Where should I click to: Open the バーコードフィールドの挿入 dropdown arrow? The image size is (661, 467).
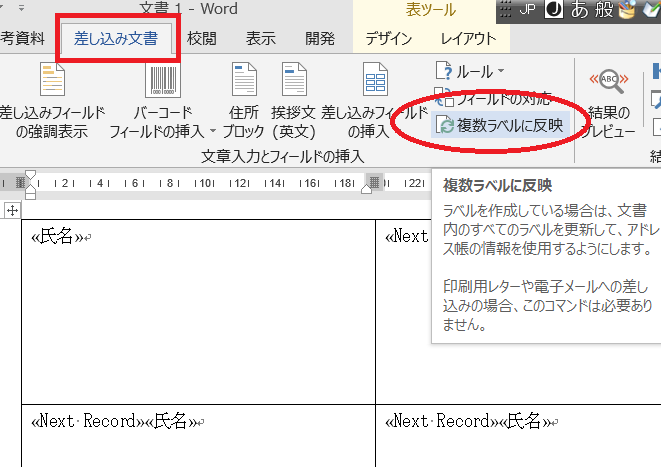click(x=212, y=131)
